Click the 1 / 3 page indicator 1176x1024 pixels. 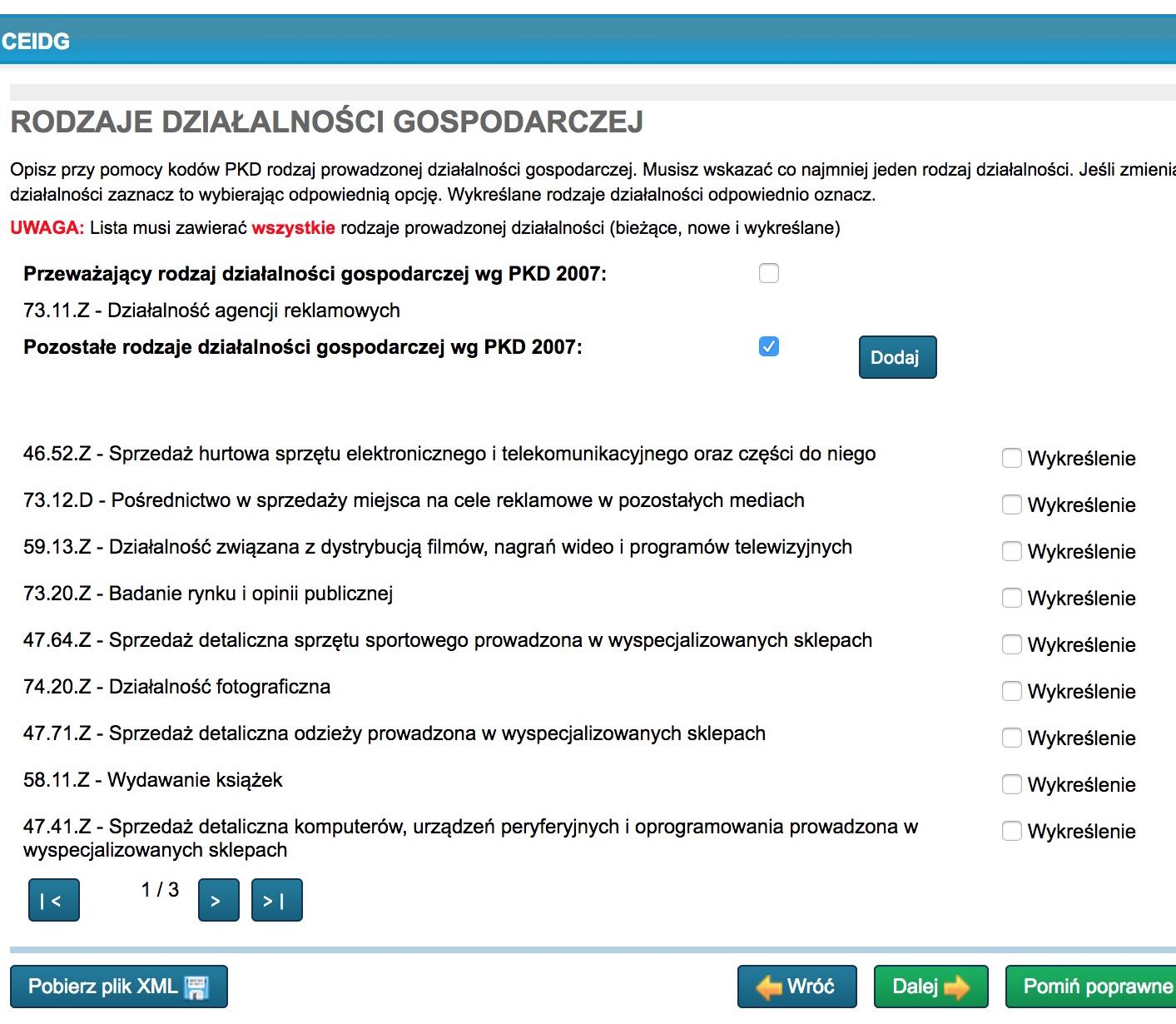[160, 890]
